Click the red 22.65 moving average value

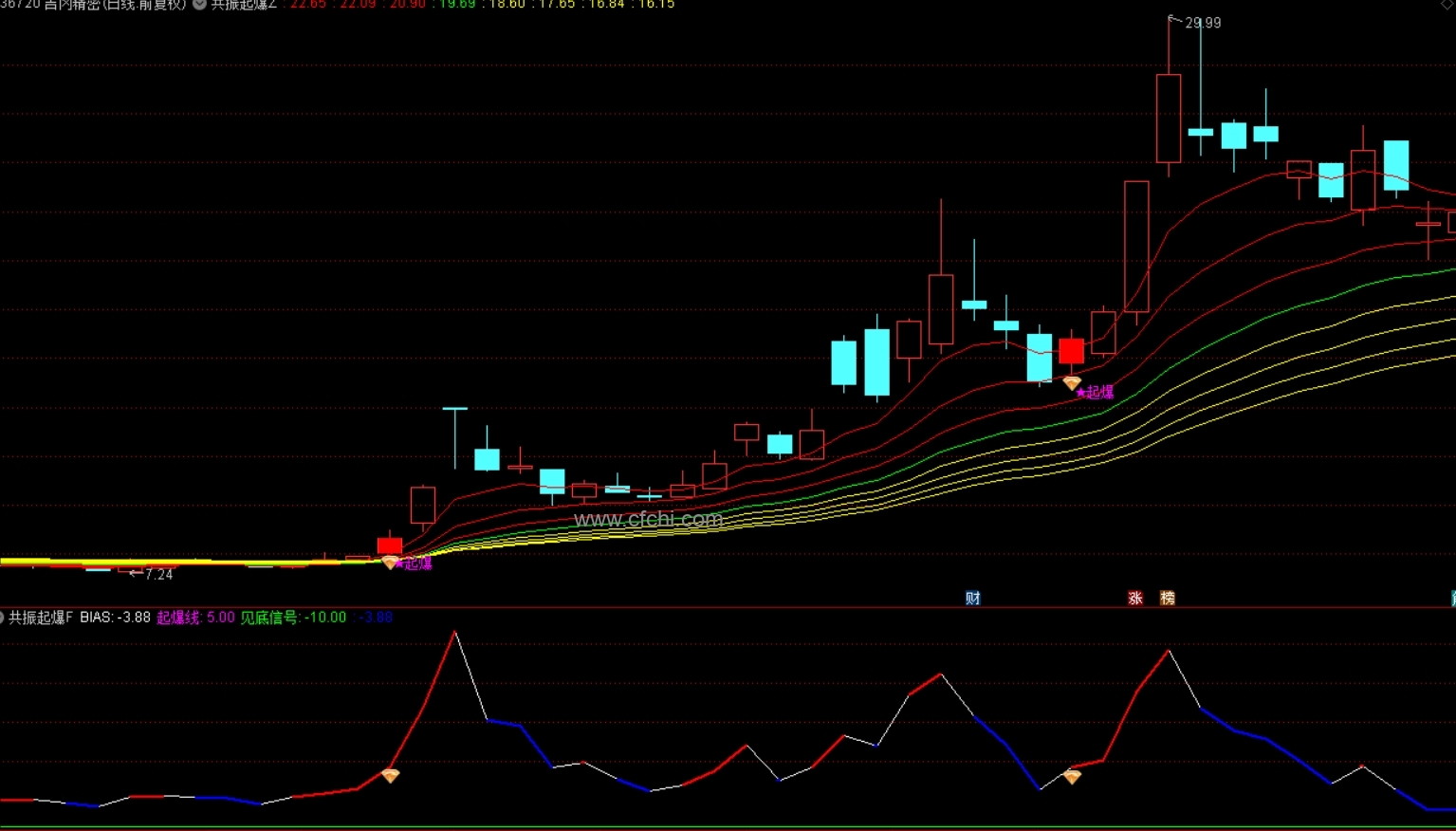(308, 5)
